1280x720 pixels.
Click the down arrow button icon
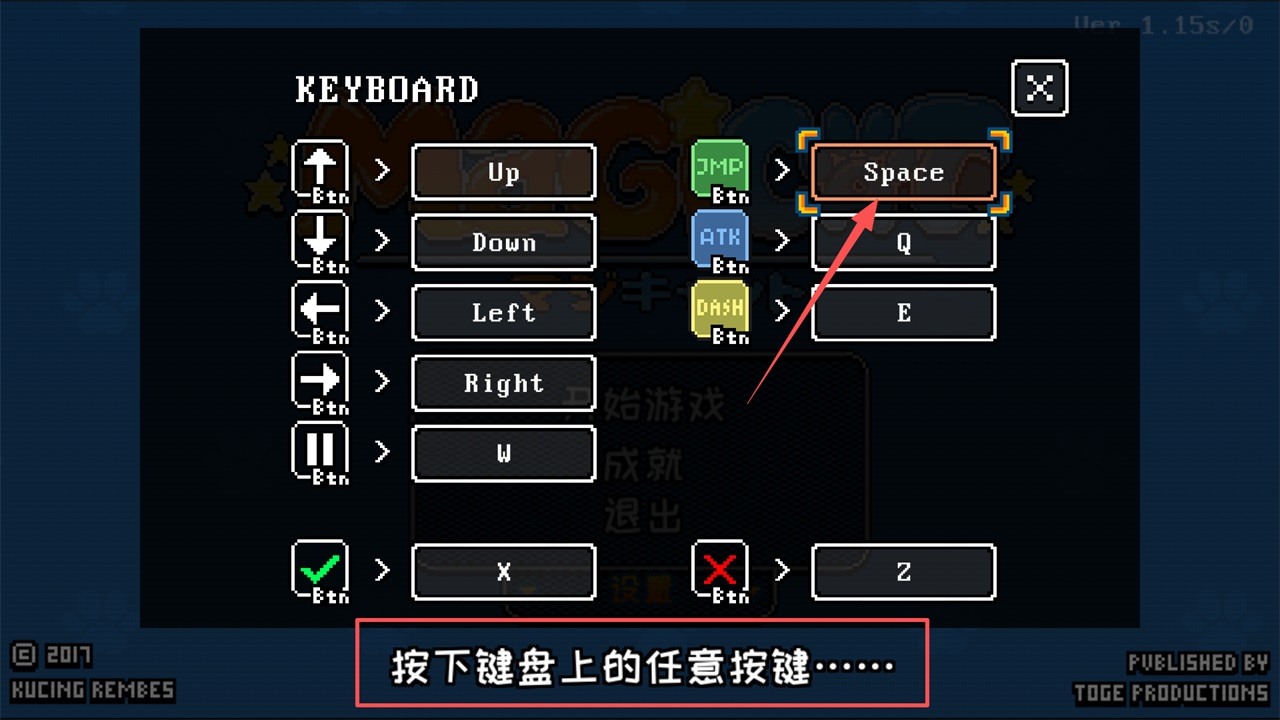point(320,242)
